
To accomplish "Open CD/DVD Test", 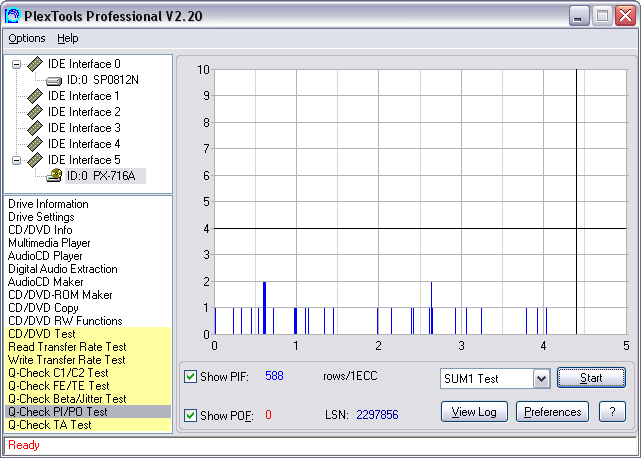I will (x=88, y=334).
